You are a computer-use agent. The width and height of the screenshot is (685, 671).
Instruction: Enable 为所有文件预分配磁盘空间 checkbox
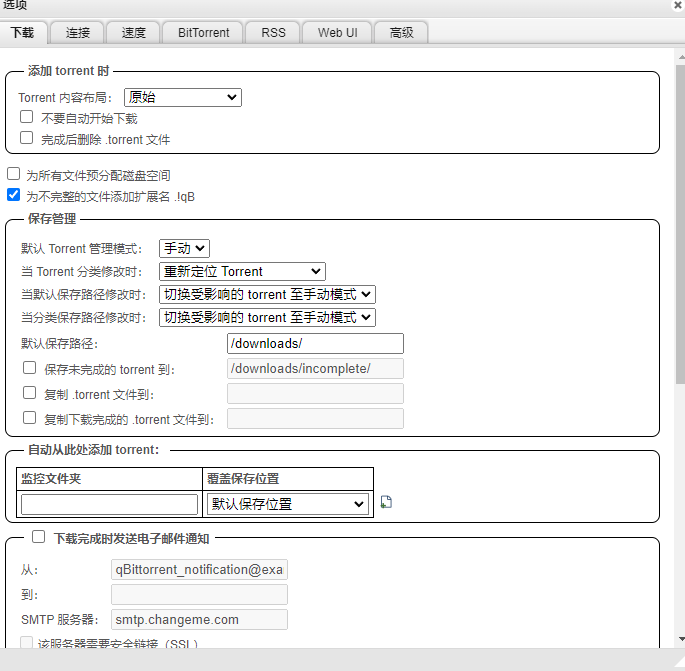click(14, 174)
